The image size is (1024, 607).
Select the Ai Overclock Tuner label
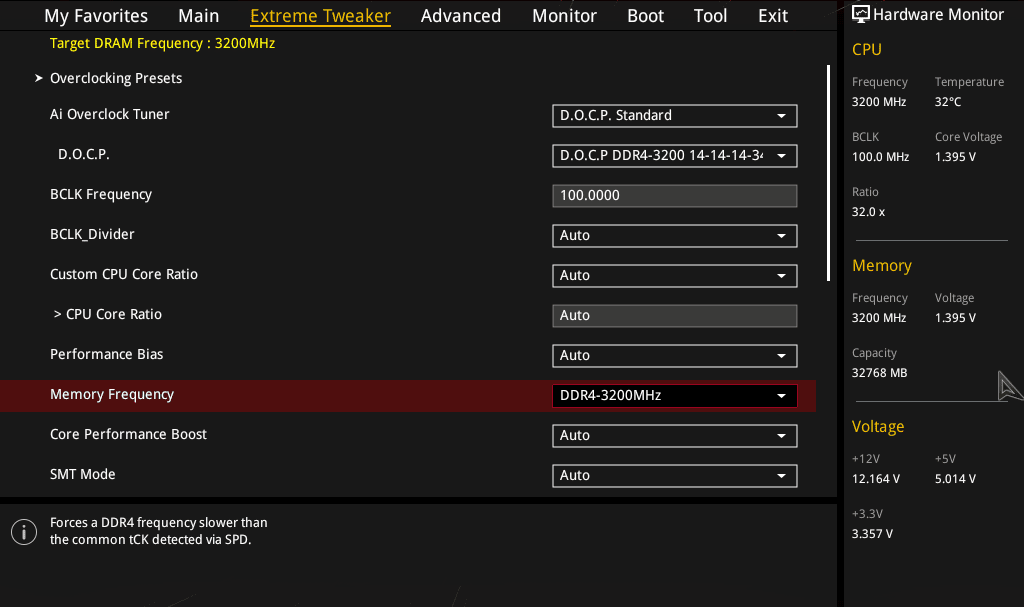[110, 114]
